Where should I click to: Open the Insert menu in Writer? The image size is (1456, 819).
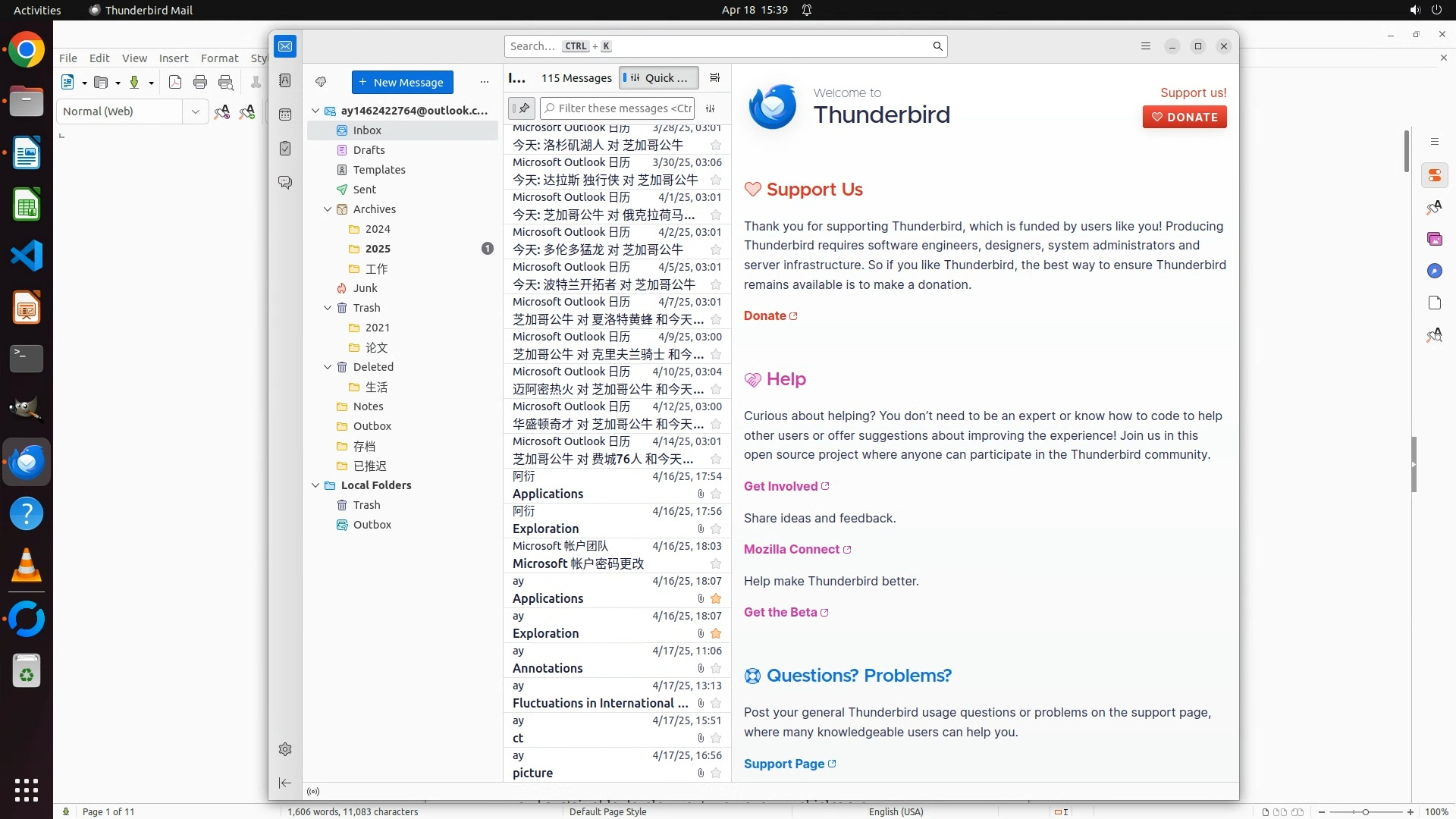(173, 58)
